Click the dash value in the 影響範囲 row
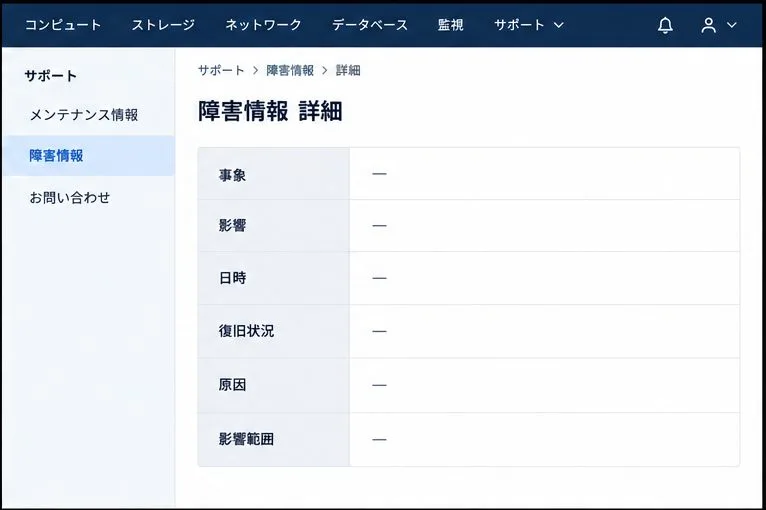The image size is (766, 510). tap(379, 440)
